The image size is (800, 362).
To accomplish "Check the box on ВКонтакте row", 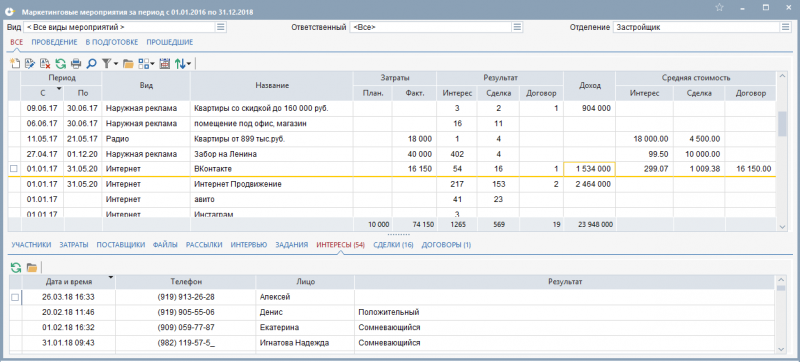I will coord(14,168).
